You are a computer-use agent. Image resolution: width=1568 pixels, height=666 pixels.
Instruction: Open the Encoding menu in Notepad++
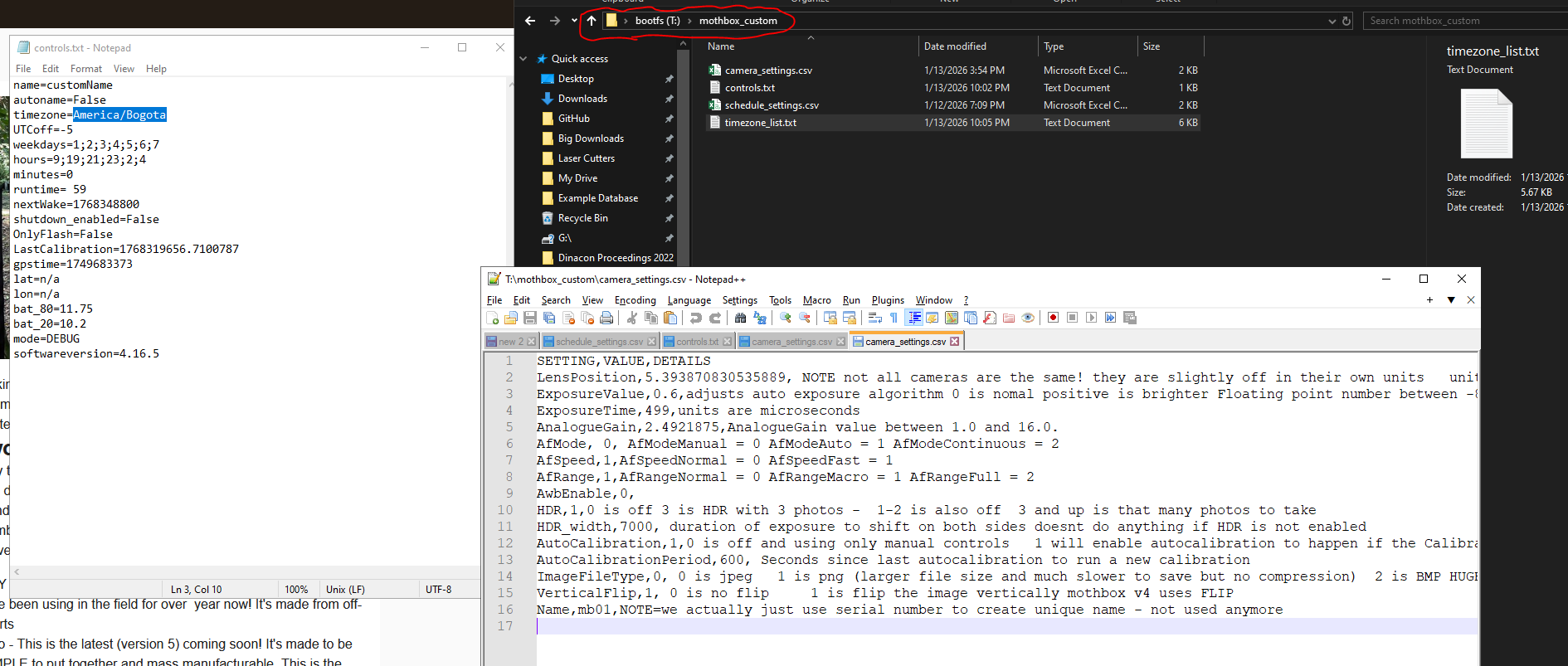[x=635, y=300]
